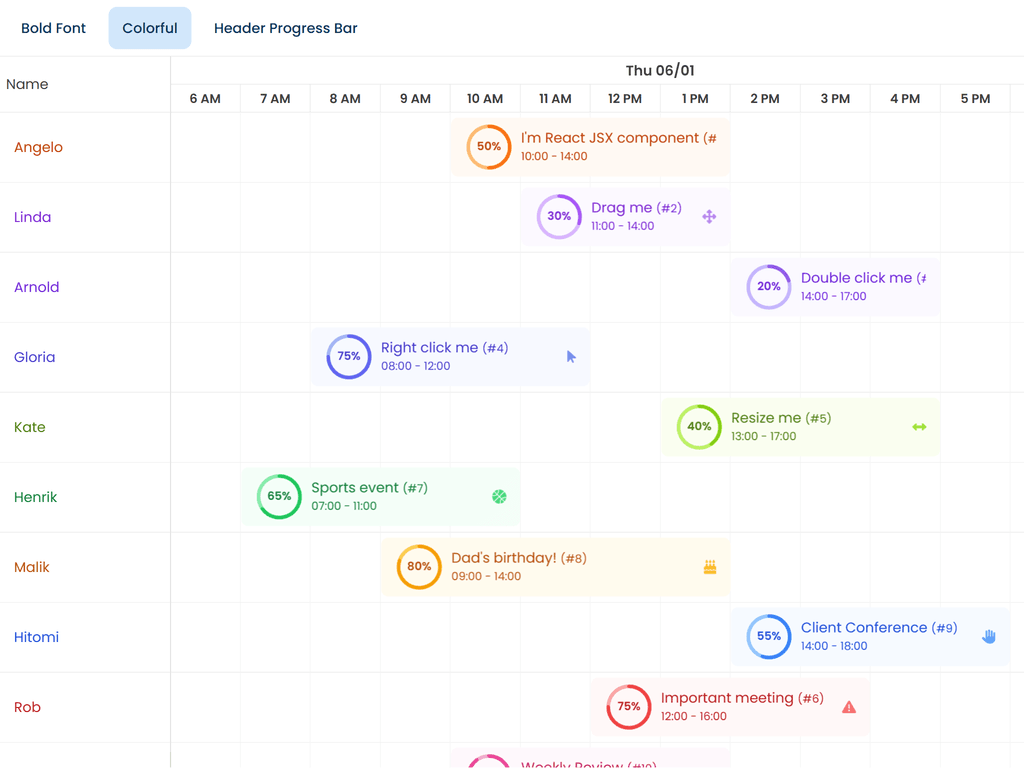Toggle the Bold Font option

click(x=54, y=28)
